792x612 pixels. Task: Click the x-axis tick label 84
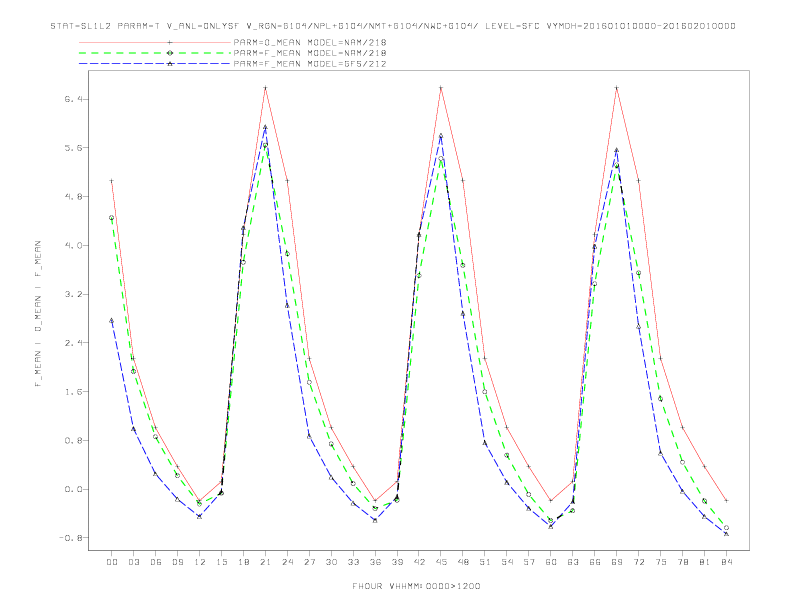(x=727, y=562)
